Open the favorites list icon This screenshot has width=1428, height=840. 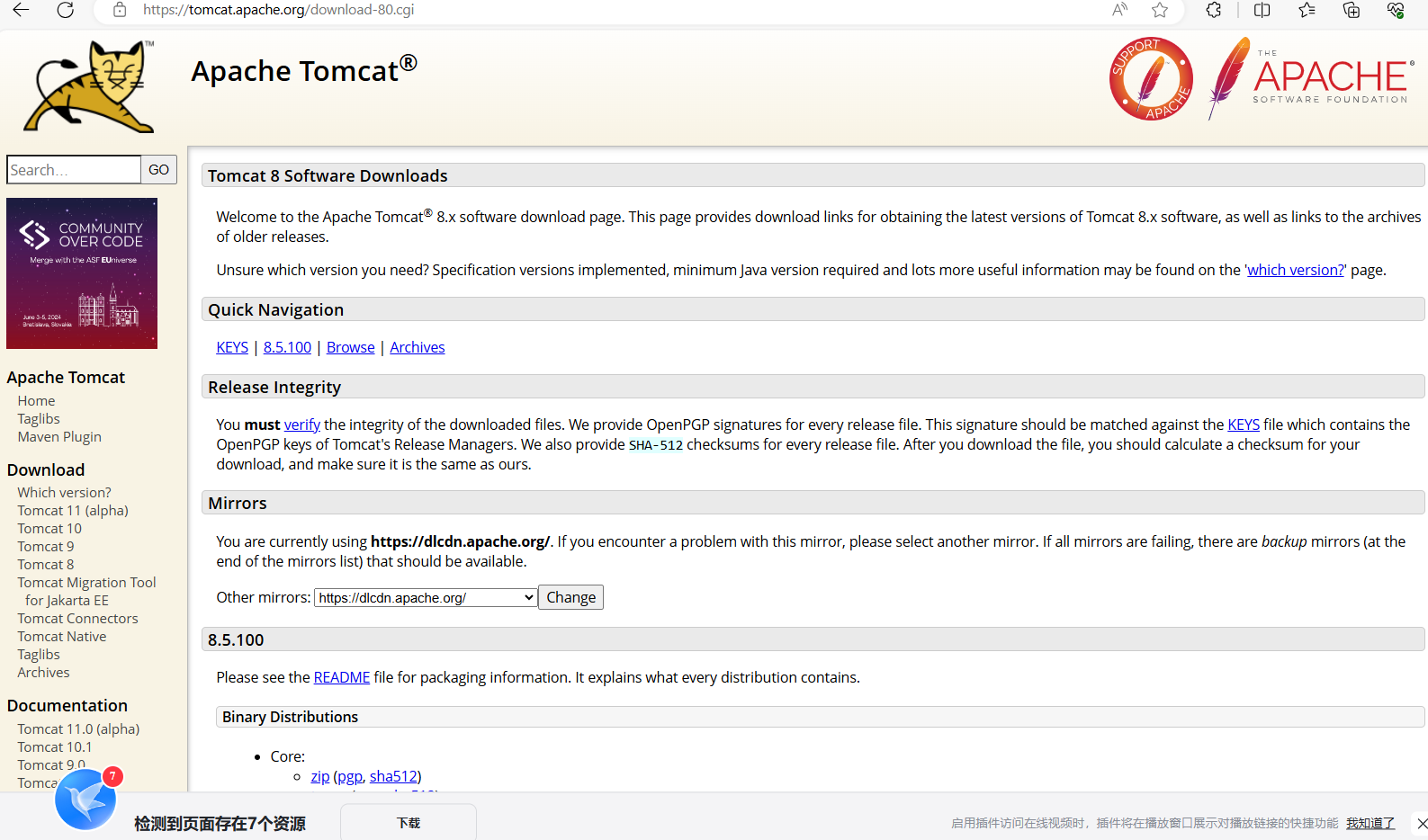coord(1307,10)
